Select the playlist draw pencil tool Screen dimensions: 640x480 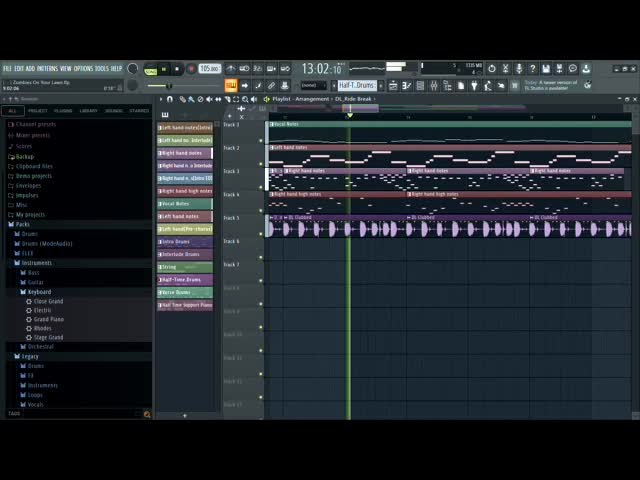pyautogui.click(x=182, y=99)
